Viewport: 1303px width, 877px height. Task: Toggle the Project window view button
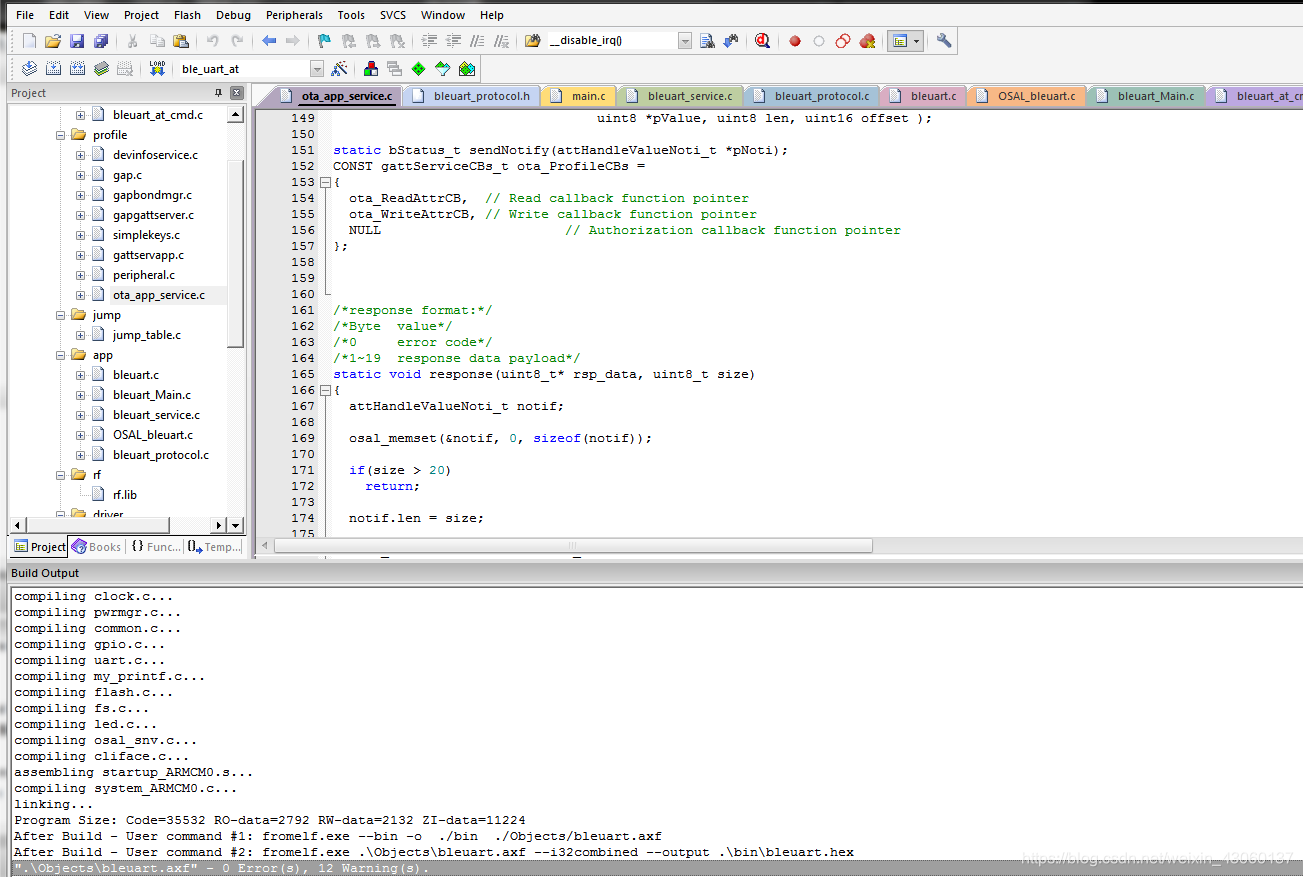click(x=899, y=41)
